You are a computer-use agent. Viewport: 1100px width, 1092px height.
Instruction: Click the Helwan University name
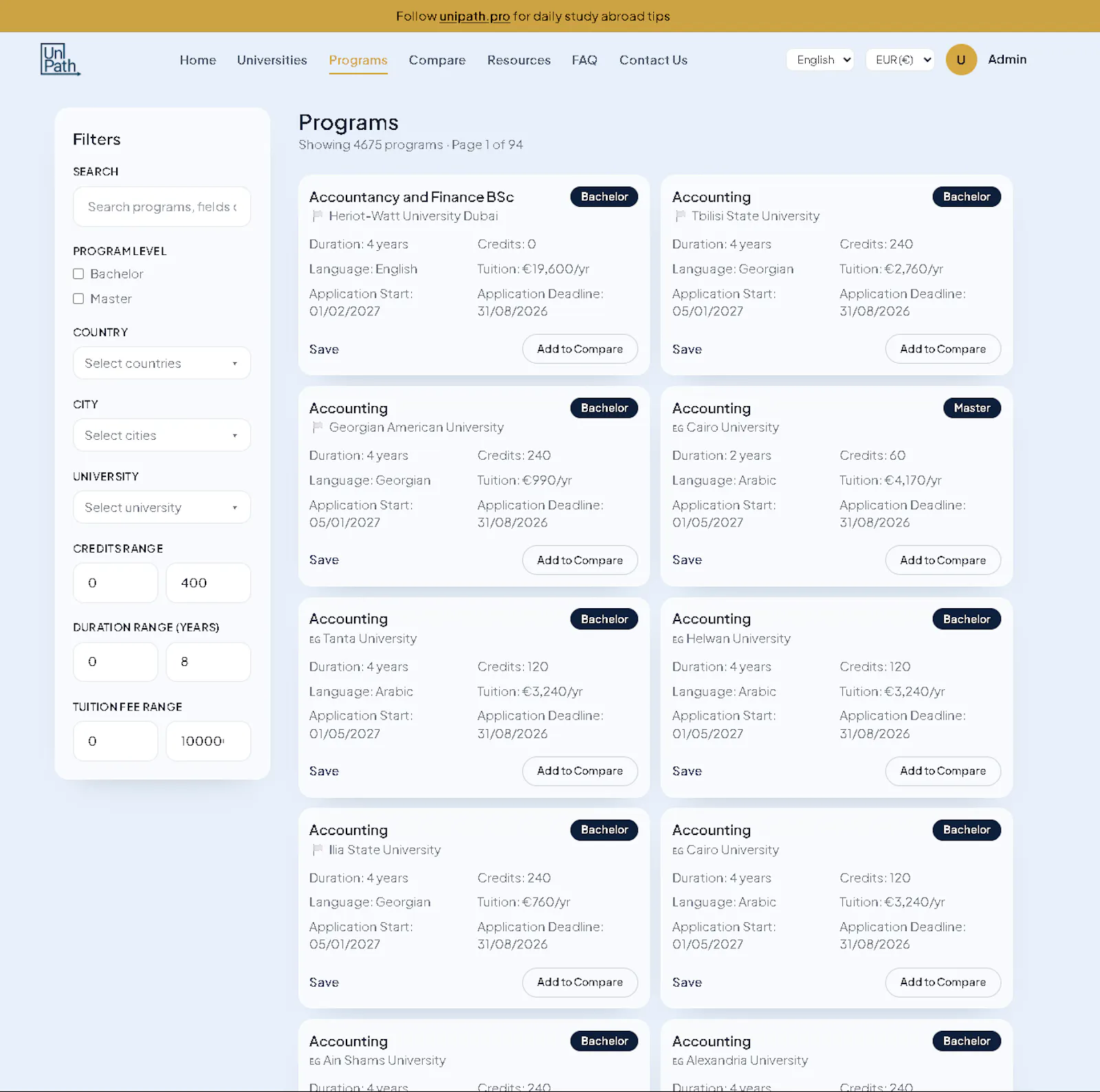coord(738,638)
